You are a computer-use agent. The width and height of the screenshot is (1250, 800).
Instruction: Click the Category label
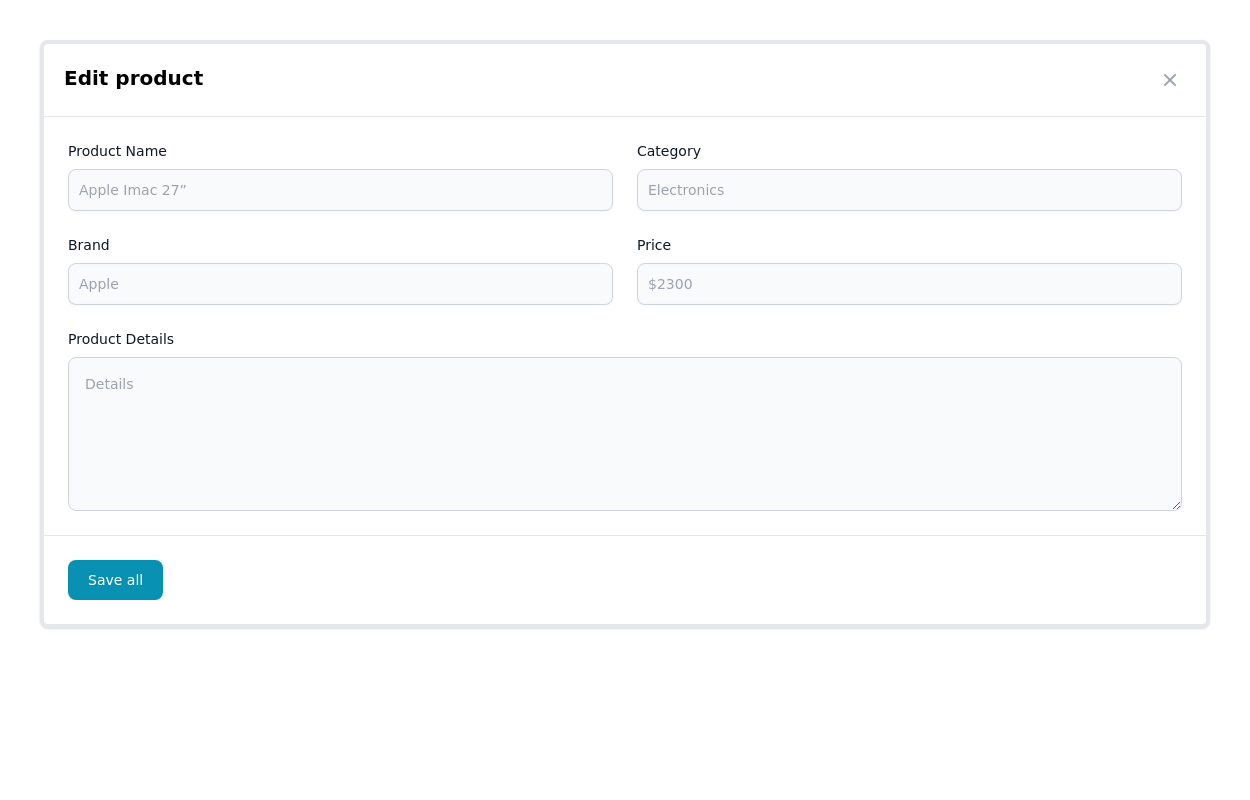click(668, 151)
